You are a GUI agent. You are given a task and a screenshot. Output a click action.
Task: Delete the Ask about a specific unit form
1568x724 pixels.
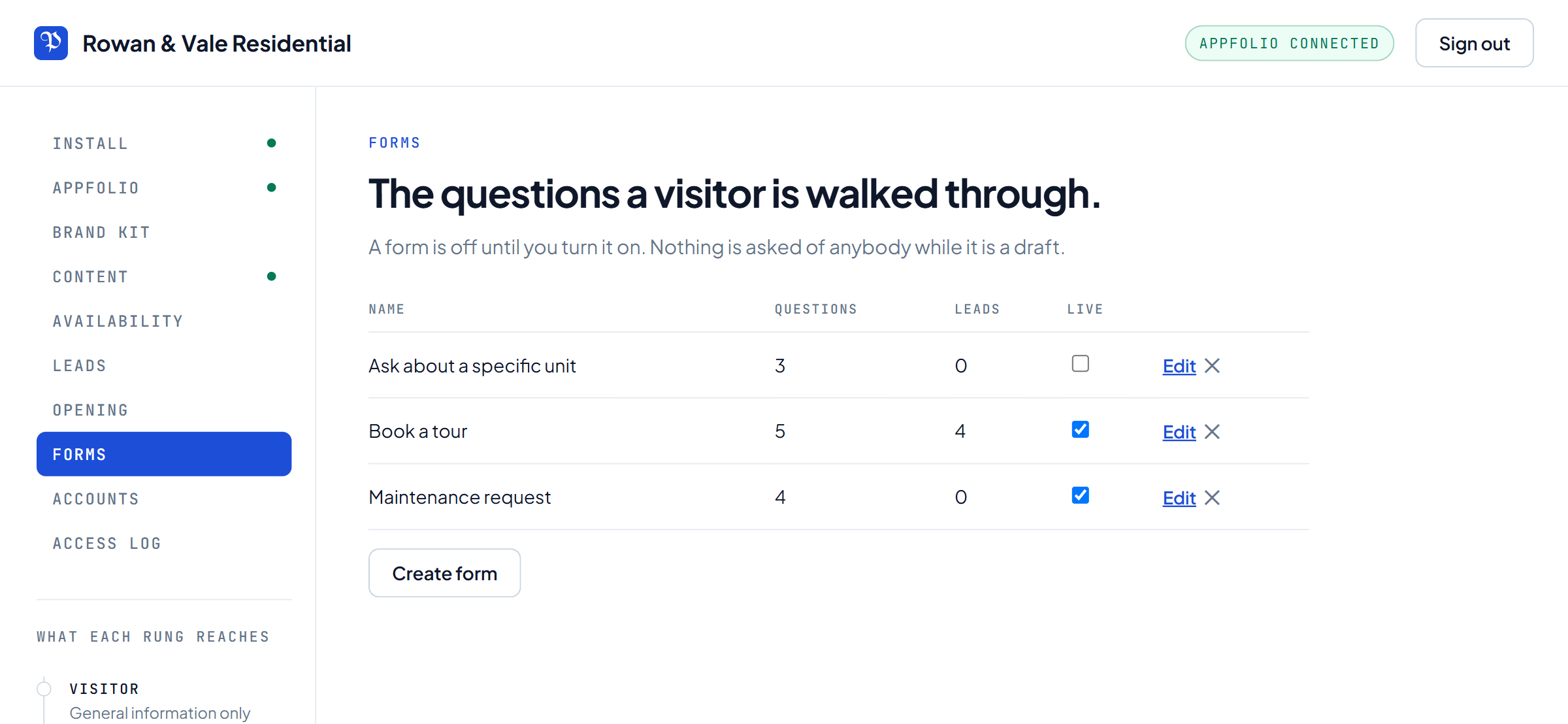pos(1212,366)
